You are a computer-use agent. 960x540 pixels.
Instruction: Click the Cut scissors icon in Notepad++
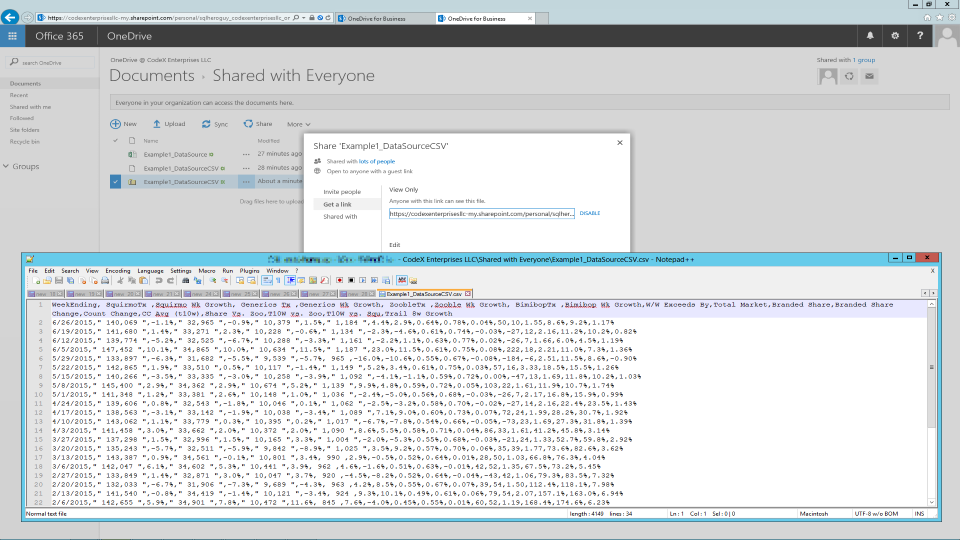pyautogui.click(x=121, y=280)
